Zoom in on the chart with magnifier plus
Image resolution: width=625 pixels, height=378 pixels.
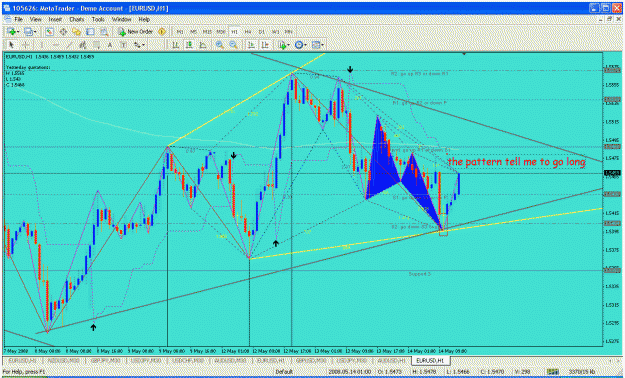click(x=220, y=45)
